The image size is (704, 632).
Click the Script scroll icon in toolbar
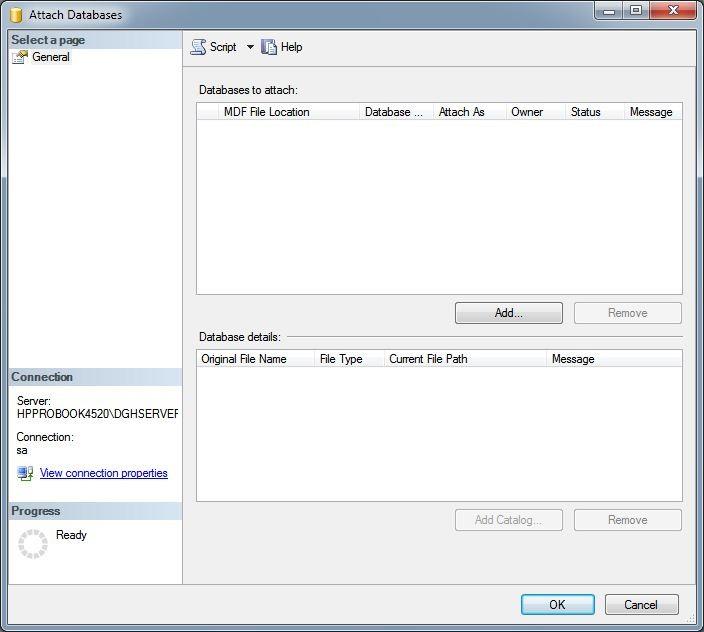pyautogui.click(x=198, y=47)
